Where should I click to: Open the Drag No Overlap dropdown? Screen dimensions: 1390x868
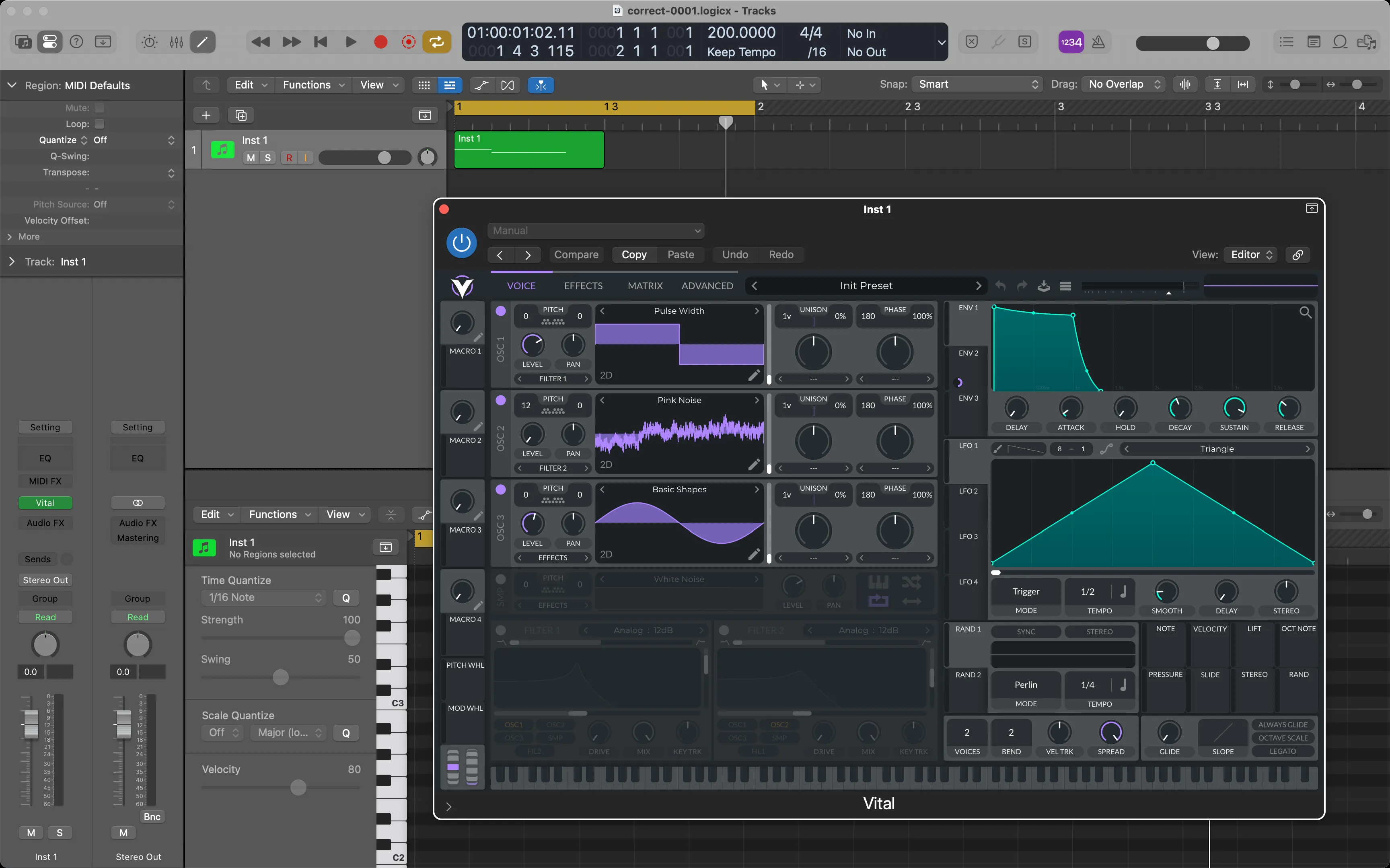click(1124, 84)
